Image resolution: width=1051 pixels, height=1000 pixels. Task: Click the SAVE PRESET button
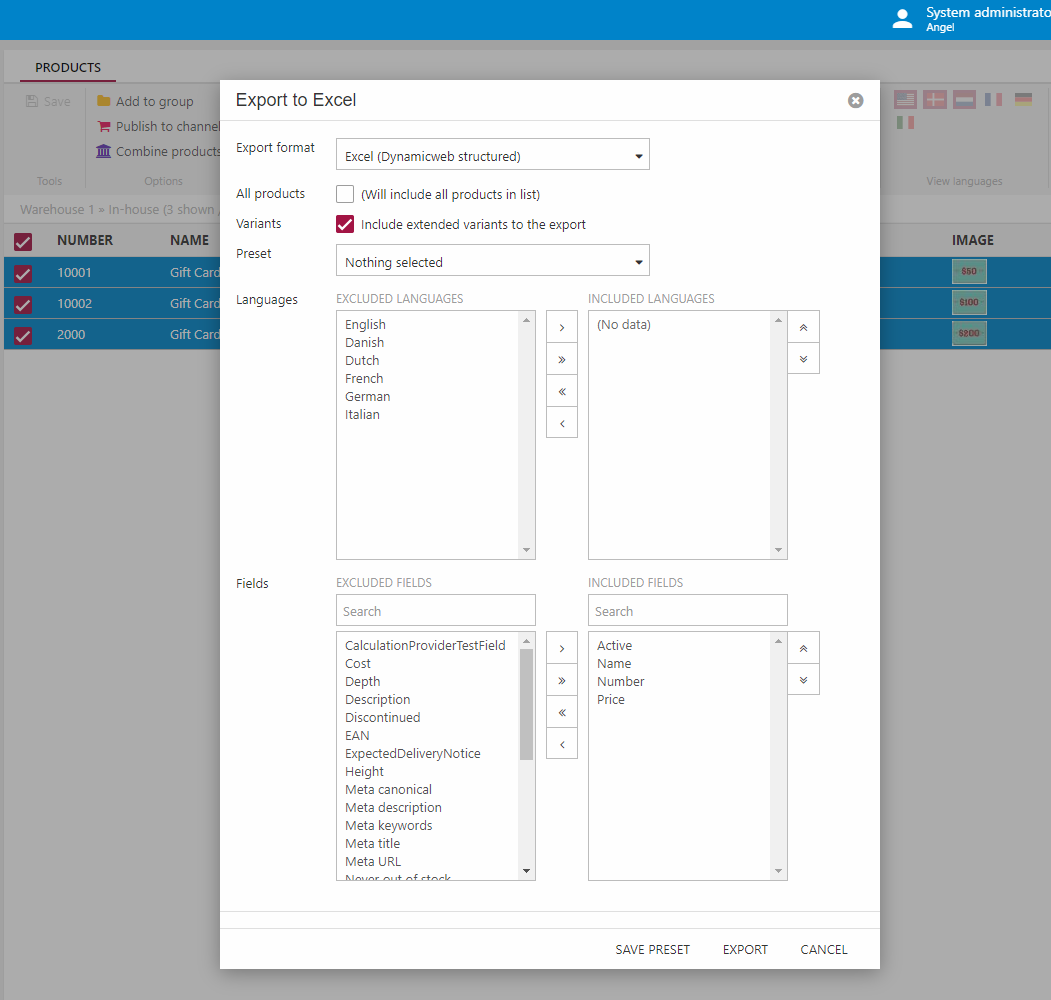[652, 950]
